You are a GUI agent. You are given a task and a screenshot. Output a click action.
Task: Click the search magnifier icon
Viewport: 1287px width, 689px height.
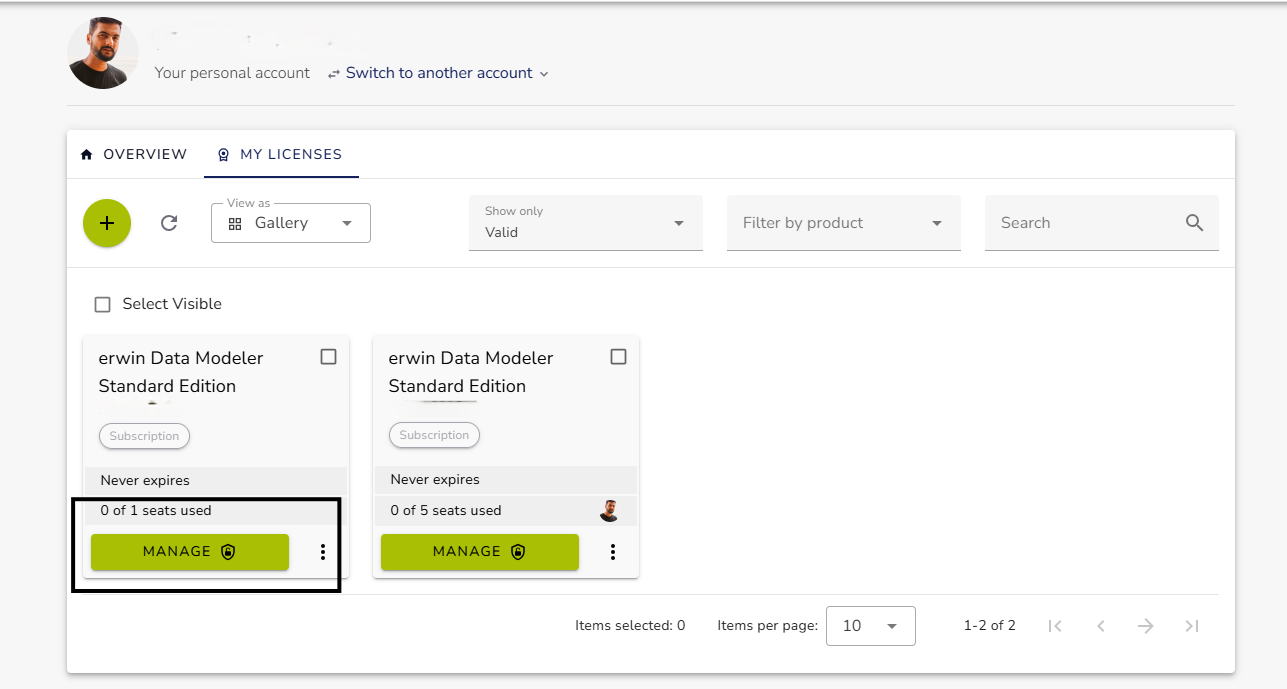pyautogui.click(x=1194, y=223)
